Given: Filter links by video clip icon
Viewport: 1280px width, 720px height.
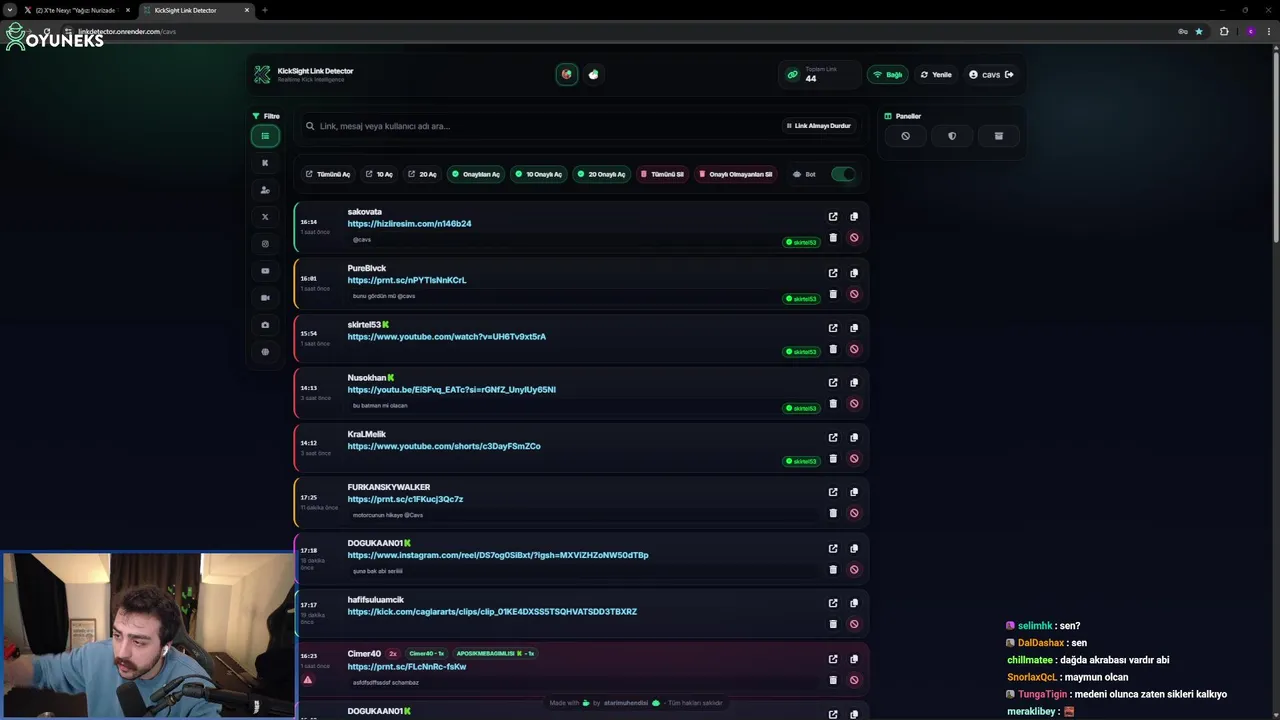Looking at the screenshot, I should pos(265,298).
